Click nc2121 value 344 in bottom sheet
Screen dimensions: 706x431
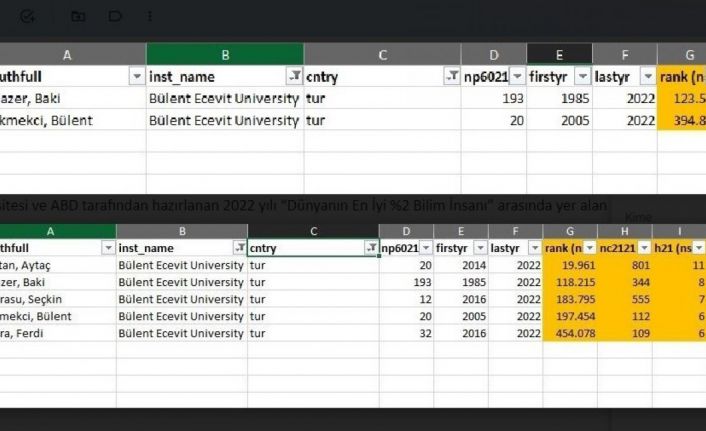pos(625,282)
